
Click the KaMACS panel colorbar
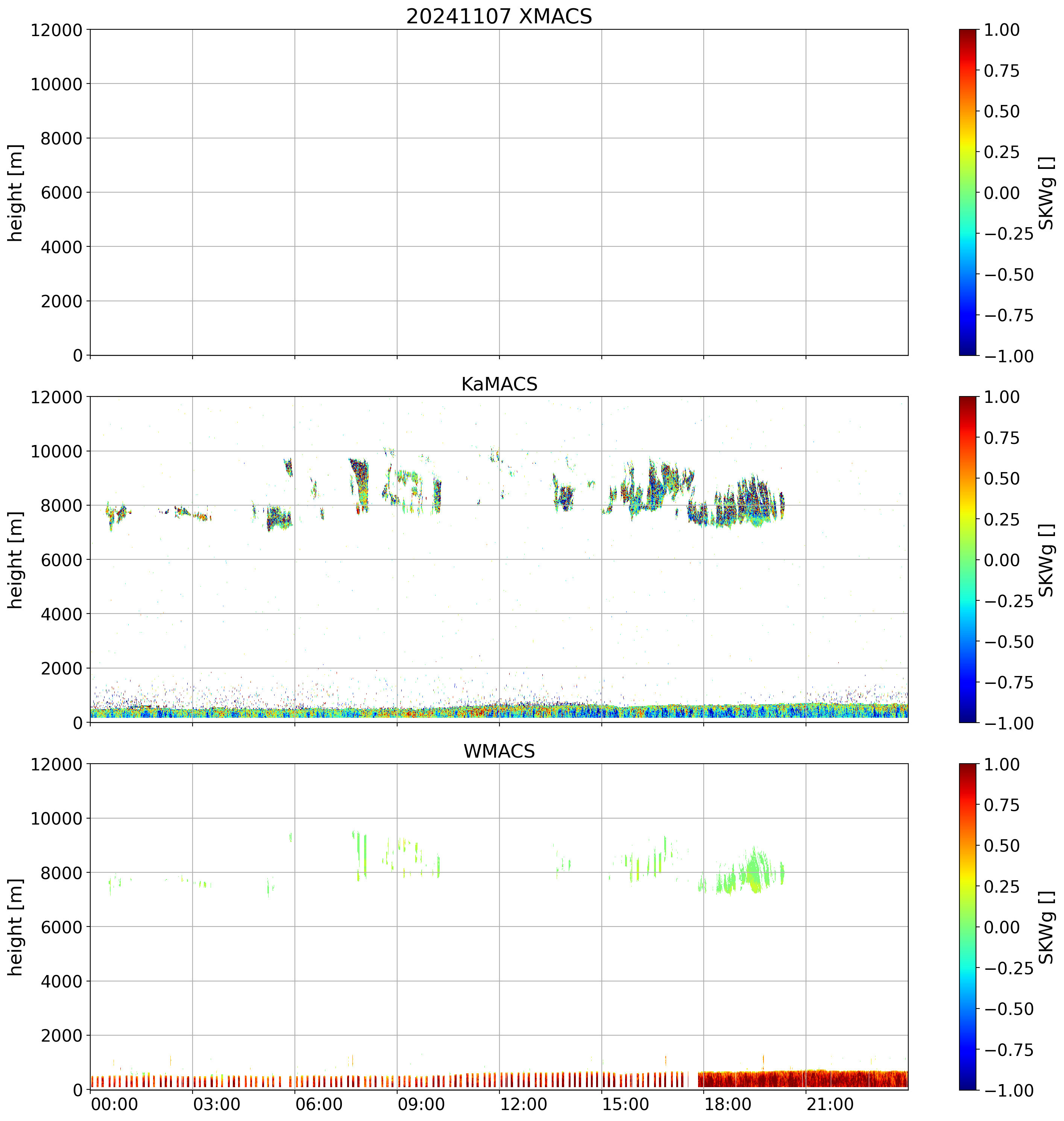[968, 559]
